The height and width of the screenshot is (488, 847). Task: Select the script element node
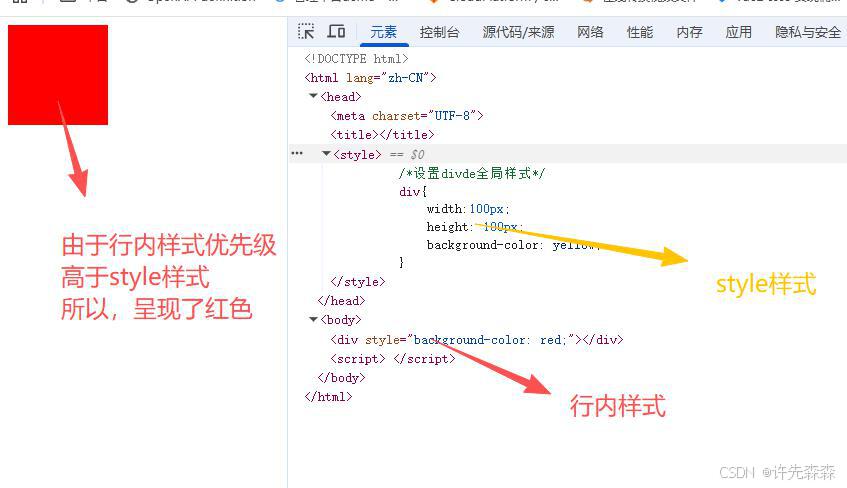[x=393, y=358]
